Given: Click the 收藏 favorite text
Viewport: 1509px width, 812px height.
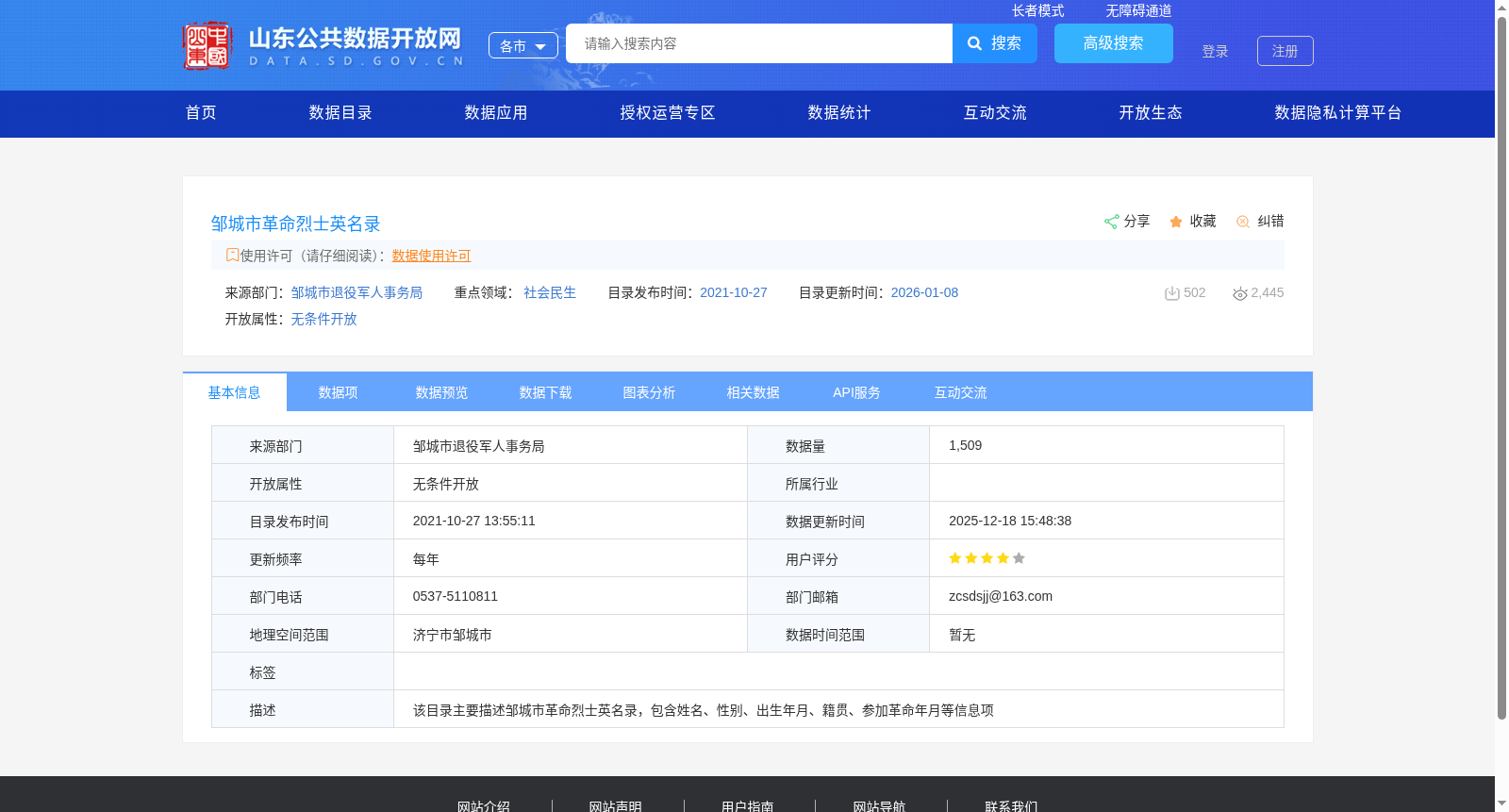Looking at the screenshot, I should pos(1202,221).
